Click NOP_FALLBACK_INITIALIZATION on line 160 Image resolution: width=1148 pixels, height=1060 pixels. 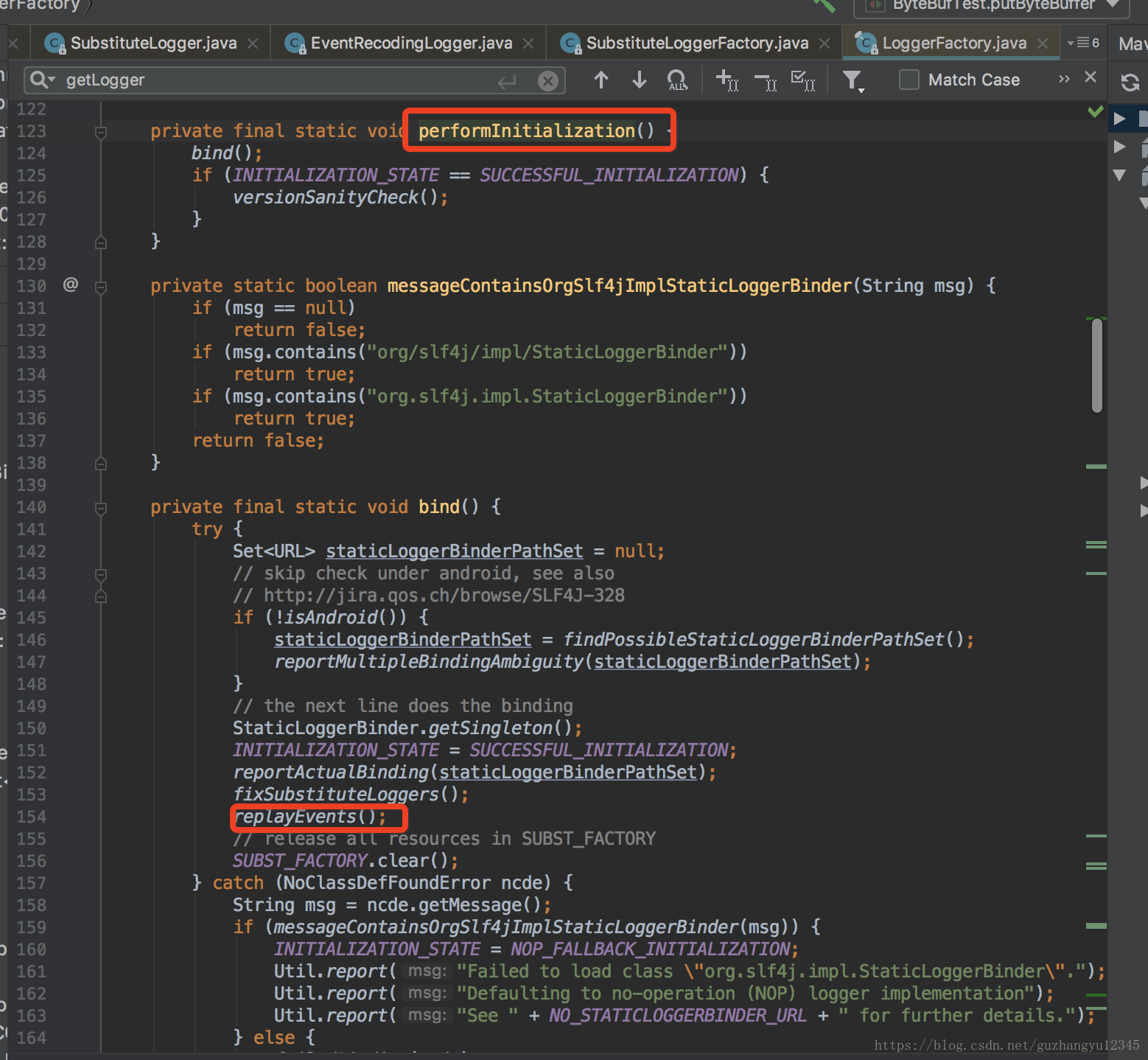click(x=651, y=949)
